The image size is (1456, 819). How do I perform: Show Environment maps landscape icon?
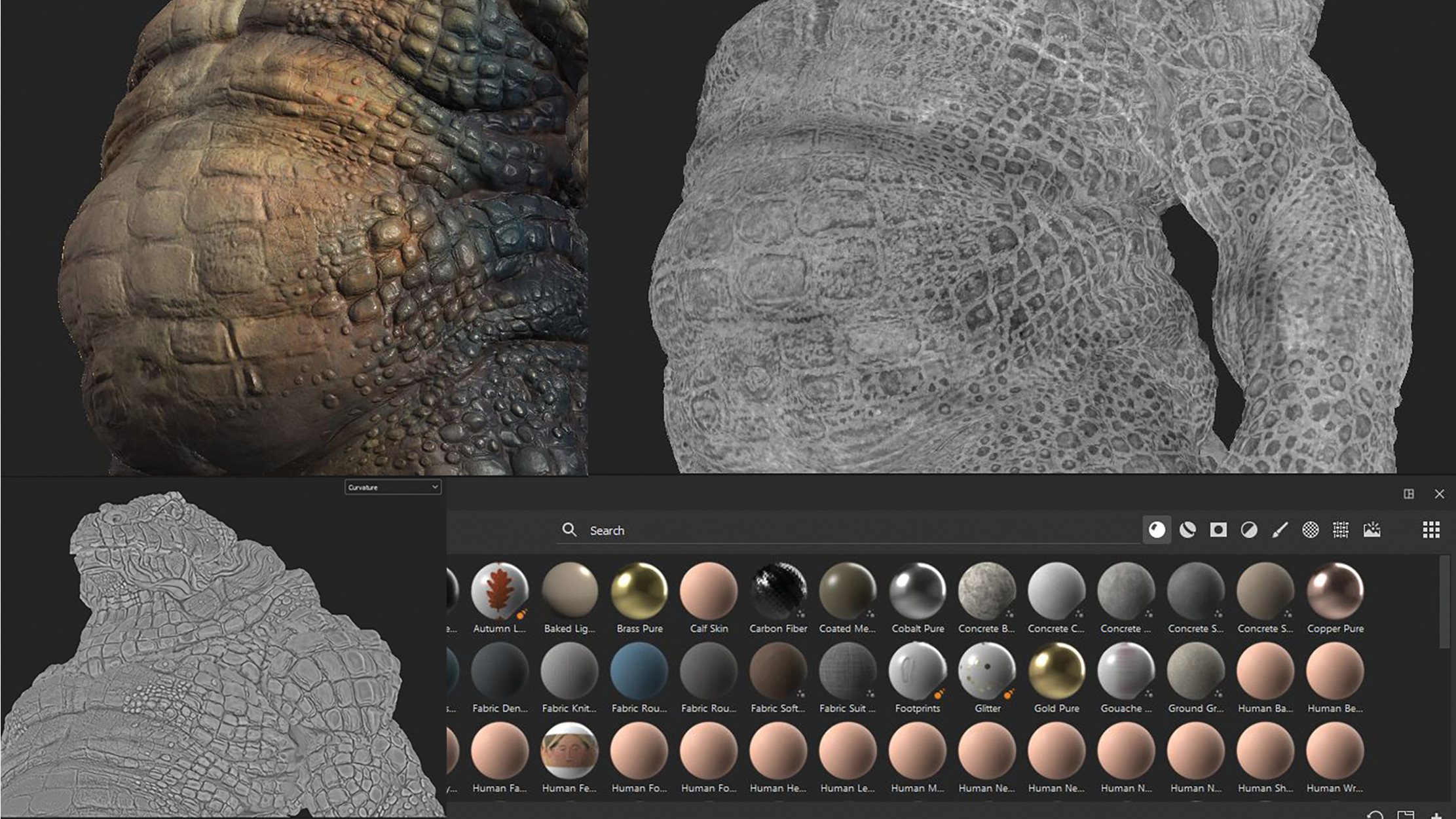[x=1372, y=530]
